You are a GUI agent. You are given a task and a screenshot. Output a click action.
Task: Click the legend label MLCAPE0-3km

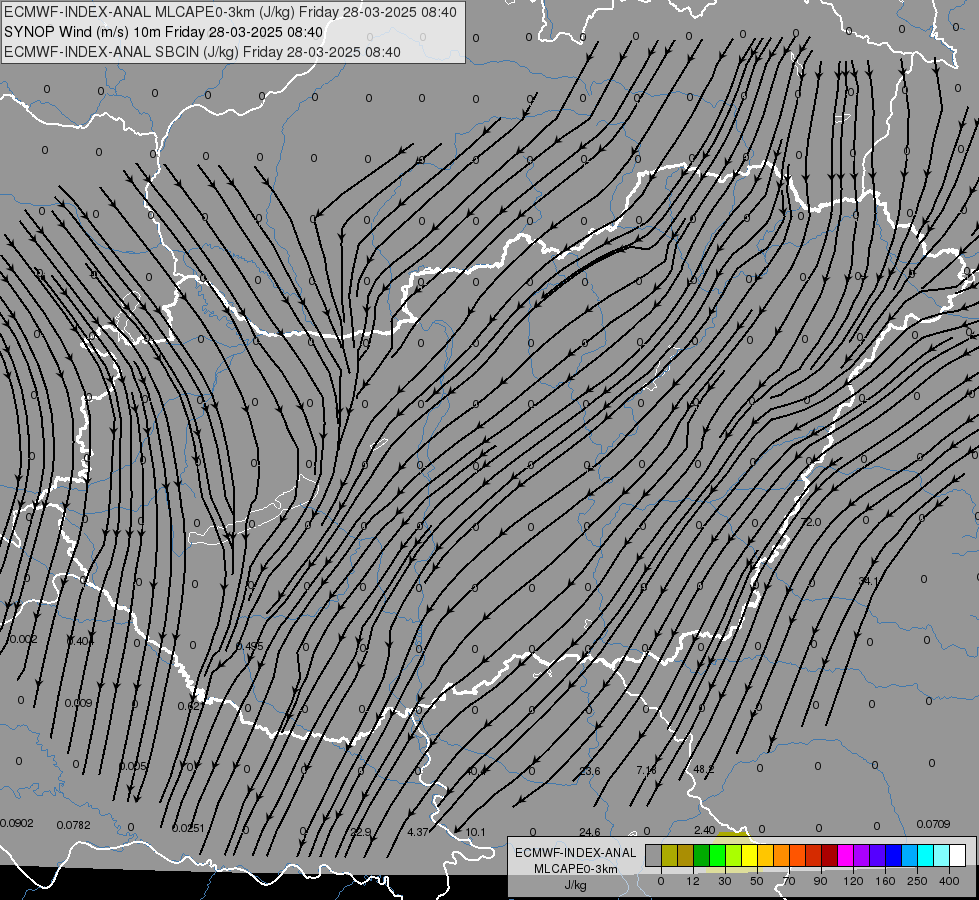click(x=576, y=869)
